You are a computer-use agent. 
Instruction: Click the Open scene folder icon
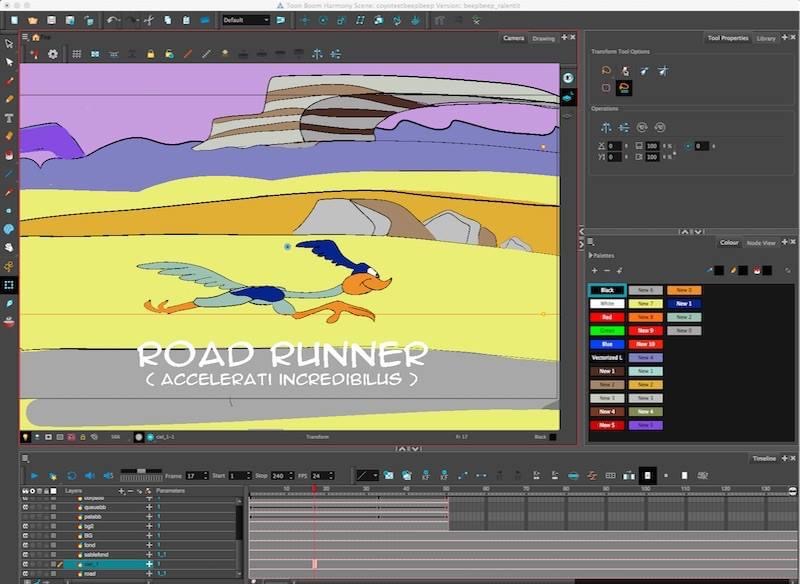pos(33,20)
